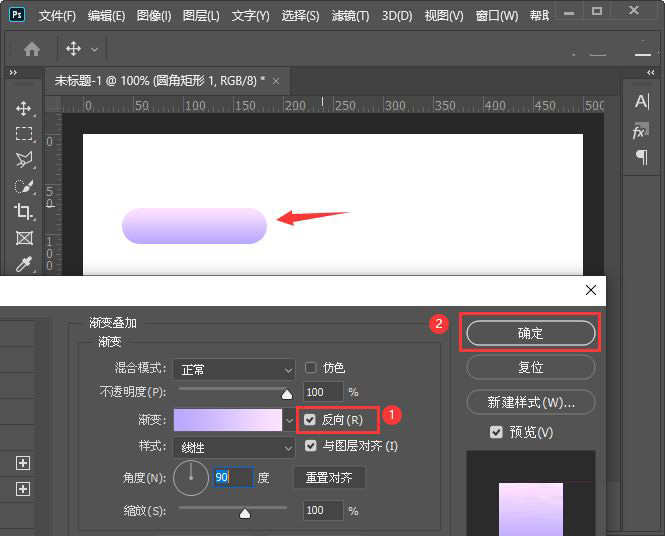Click the 不透明度 percent input field

(323, 392)
